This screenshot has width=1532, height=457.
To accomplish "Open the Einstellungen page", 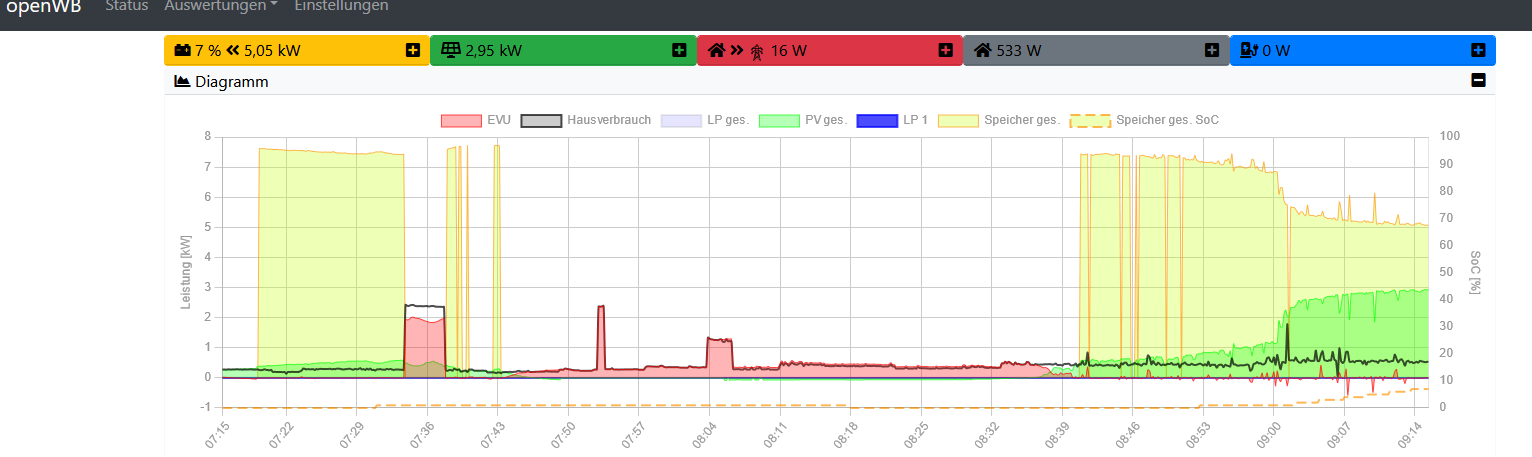I will 341,6.
